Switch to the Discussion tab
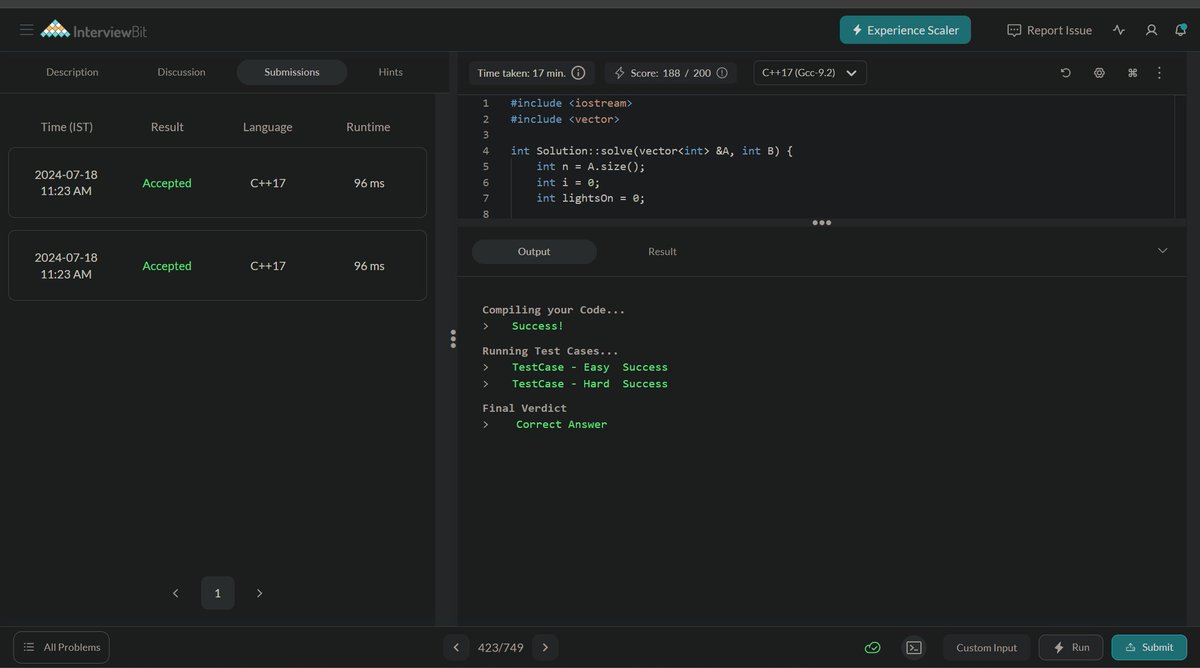 tap(181, 72)
